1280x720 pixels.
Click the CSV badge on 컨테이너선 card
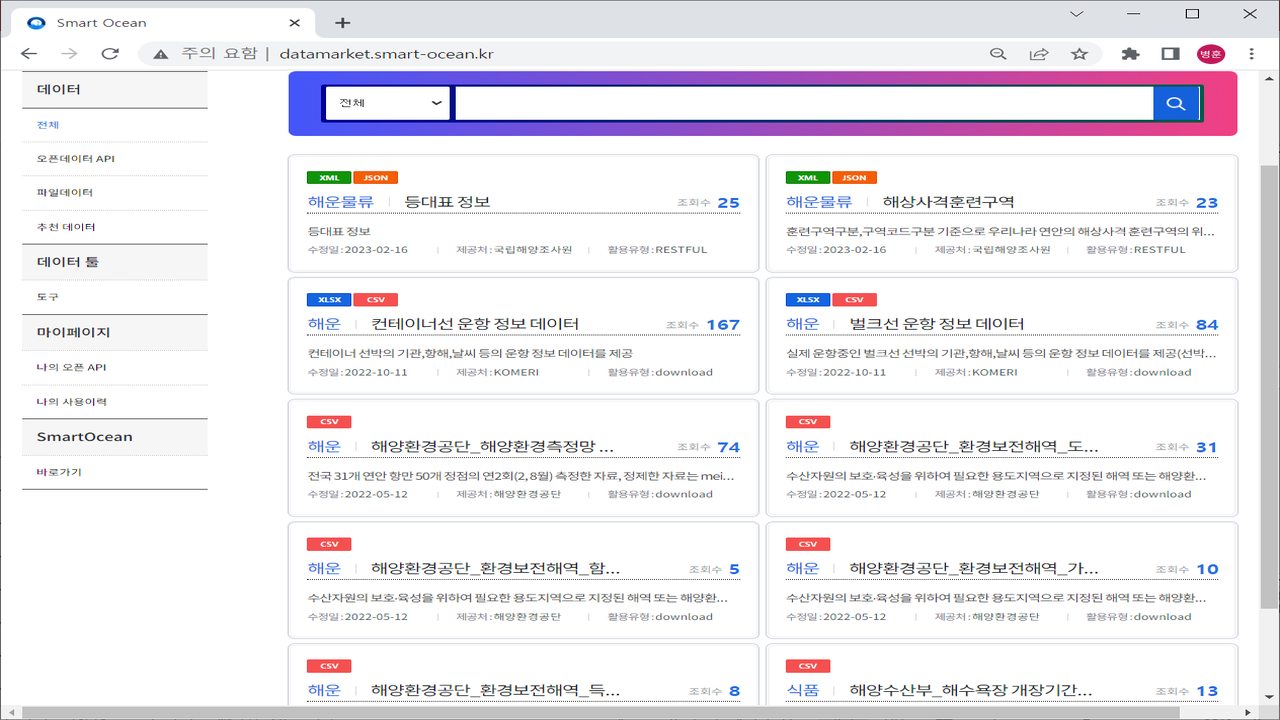(376, 300)
